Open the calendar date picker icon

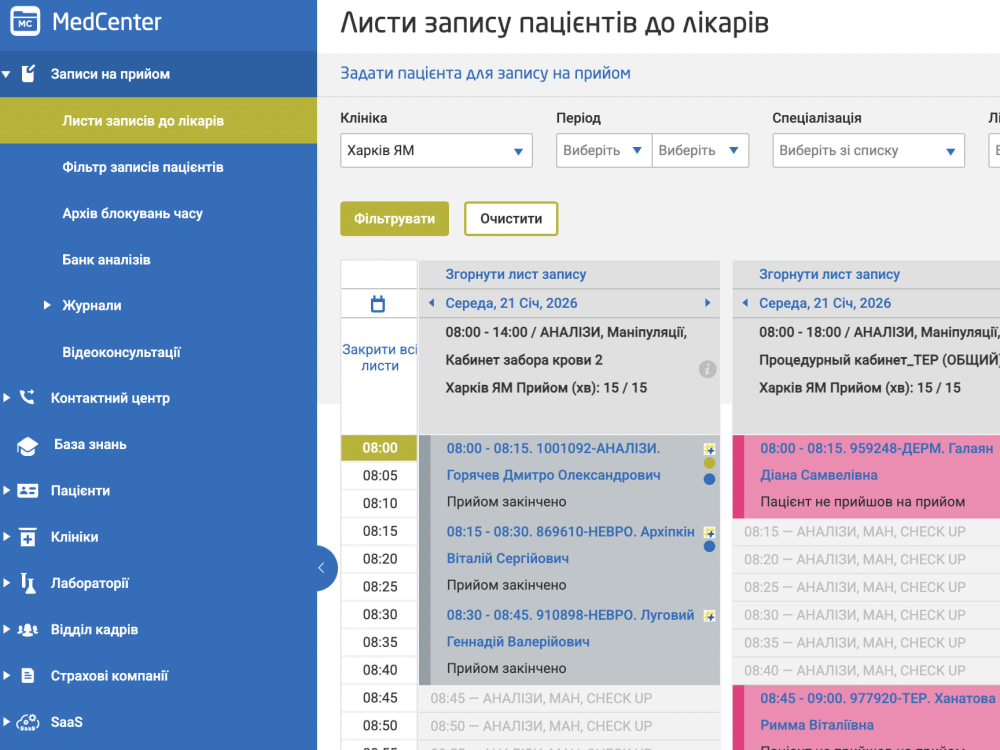[x=378, y=304]
